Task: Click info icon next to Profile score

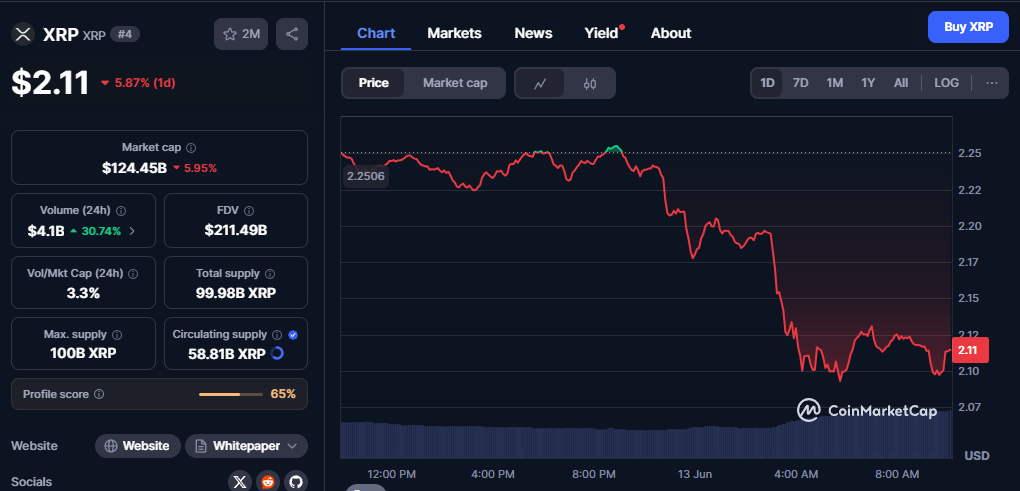Action: [x=99, y=394]
